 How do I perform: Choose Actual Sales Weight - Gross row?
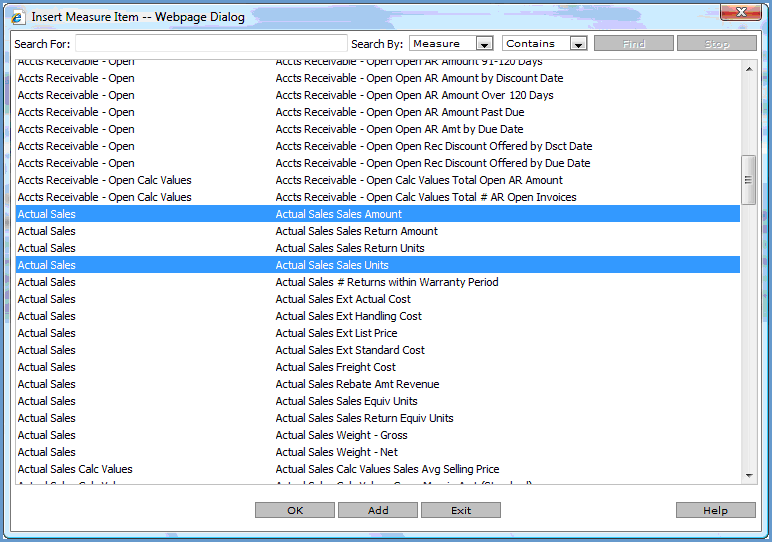[341, 435]
